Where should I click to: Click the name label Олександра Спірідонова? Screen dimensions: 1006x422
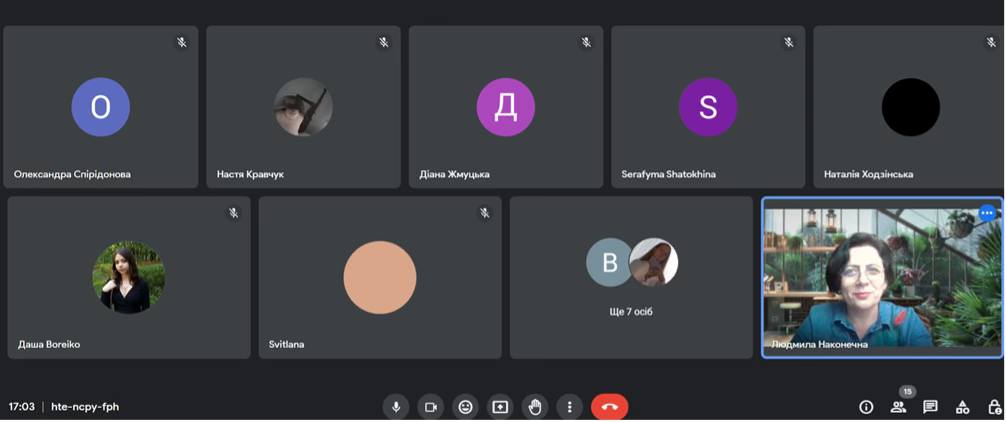72,174
